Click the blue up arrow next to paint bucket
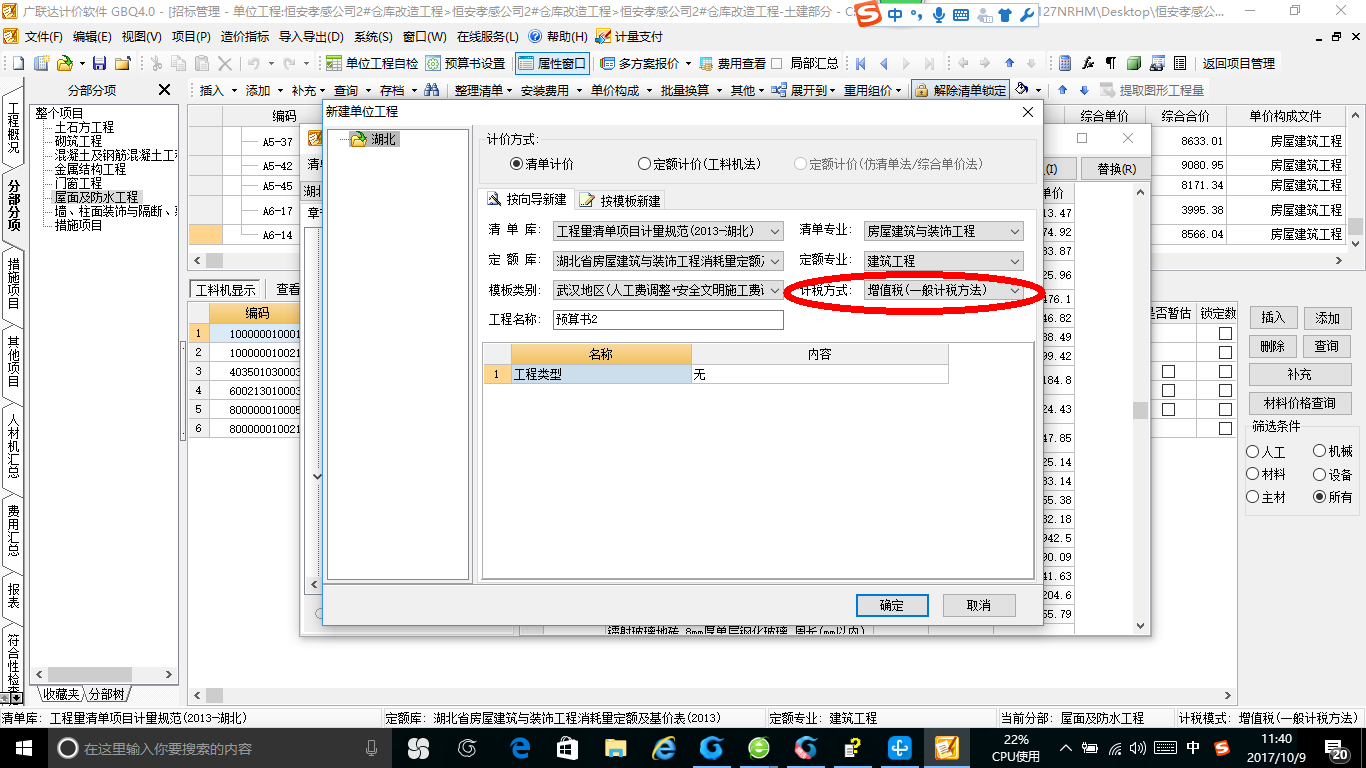1366x768 pixels. click(1062, 90)
